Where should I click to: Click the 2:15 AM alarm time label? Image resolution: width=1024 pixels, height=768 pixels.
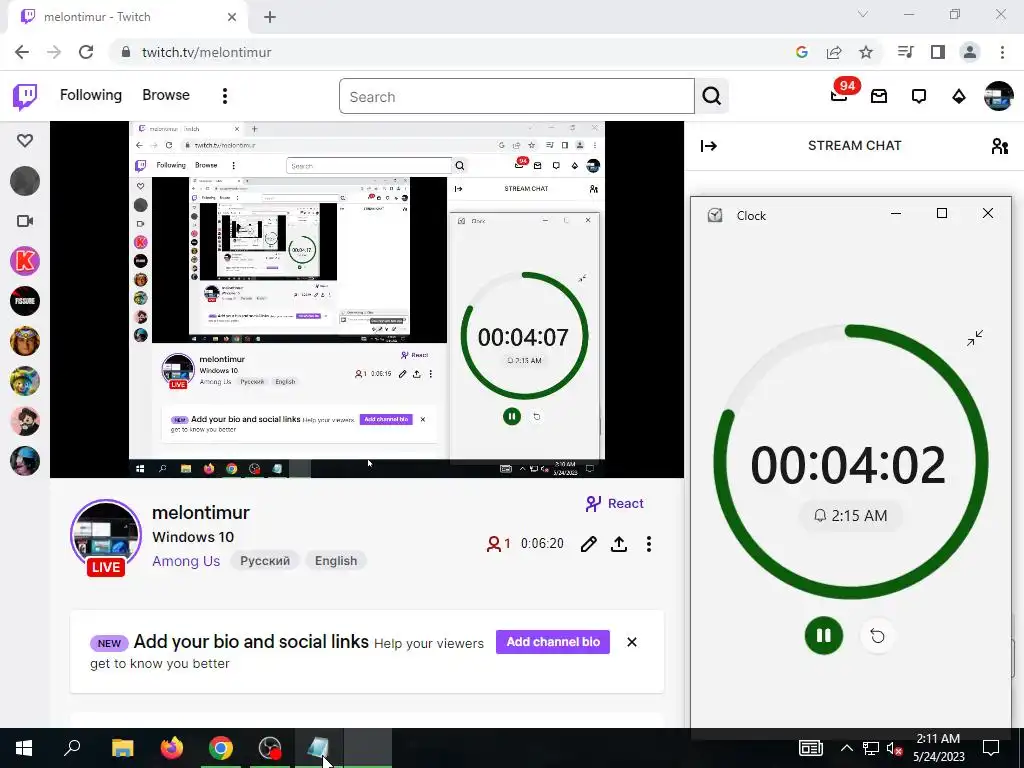[x=850, y=516]
